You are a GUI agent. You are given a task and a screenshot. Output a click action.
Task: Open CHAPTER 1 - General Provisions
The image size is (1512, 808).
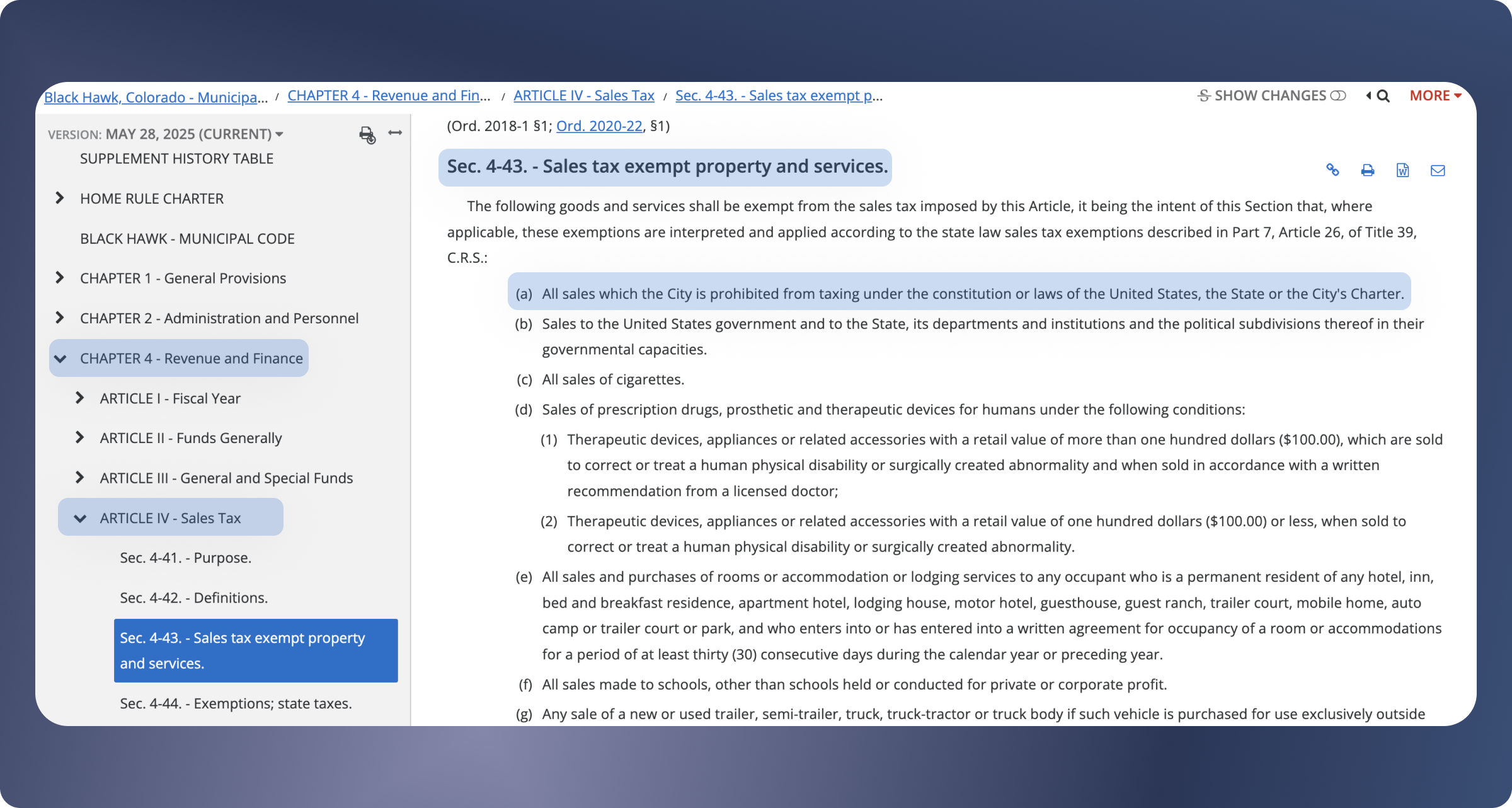click(183, 279)
